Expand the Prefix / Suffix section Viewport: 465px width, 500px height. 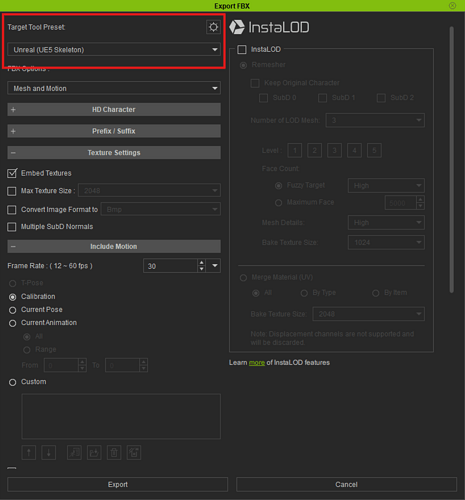tap(114, 131)
